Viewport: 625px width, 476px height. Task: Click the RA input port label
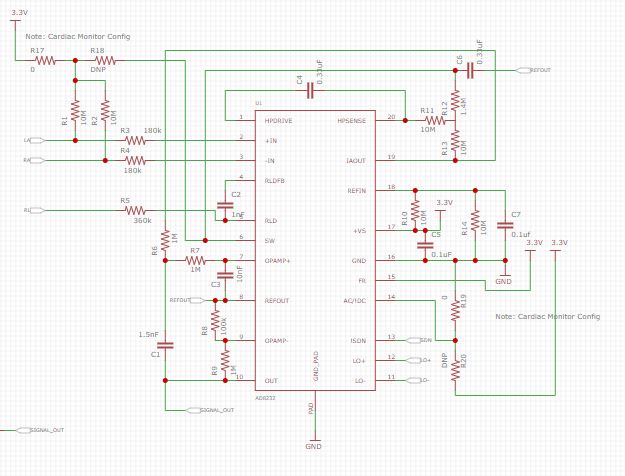click(35, 160)
